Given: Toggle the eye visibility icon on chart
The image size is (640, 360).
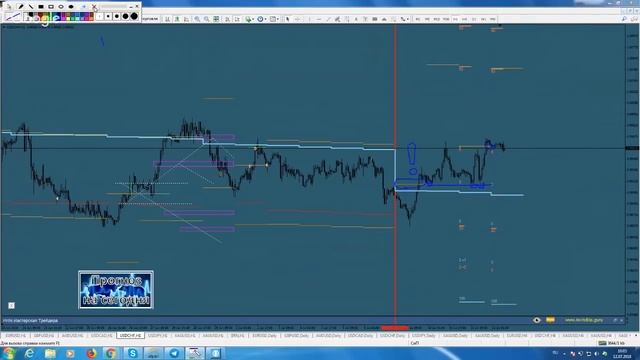Looking at the screenshot, I should click(536, 320).
